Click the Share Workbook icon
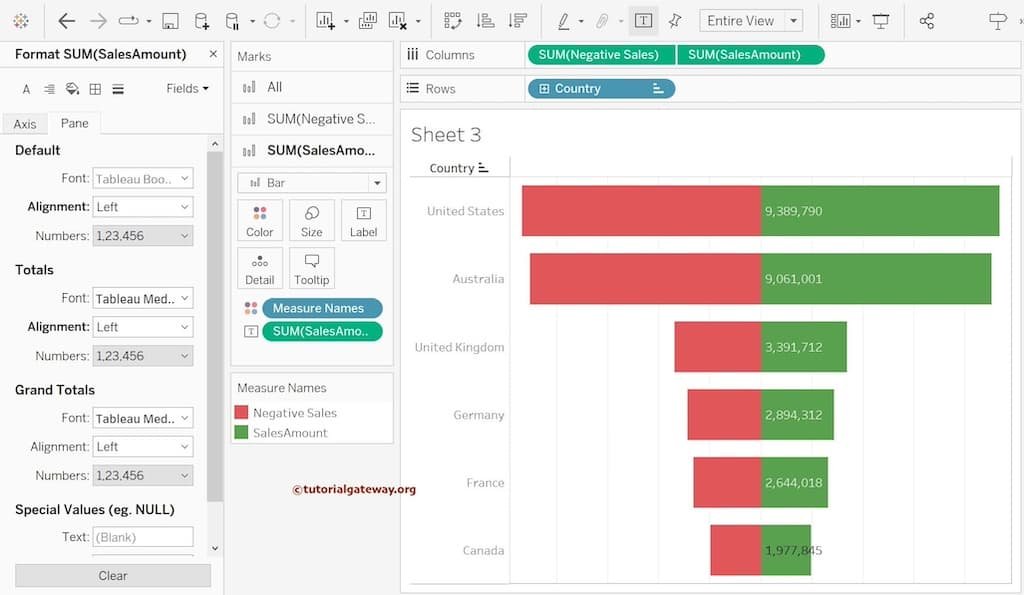 point(927,20)
